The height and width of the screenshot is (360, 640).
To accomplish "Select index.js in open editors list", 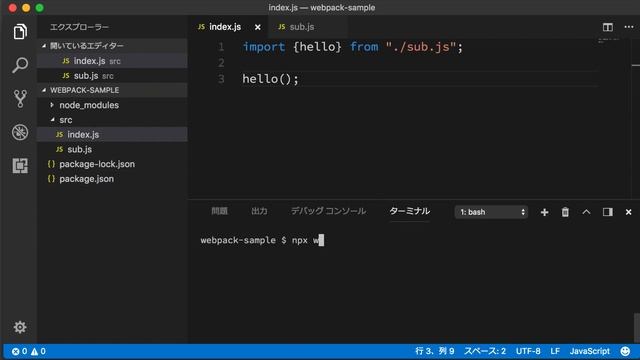I will click(112, 61).
